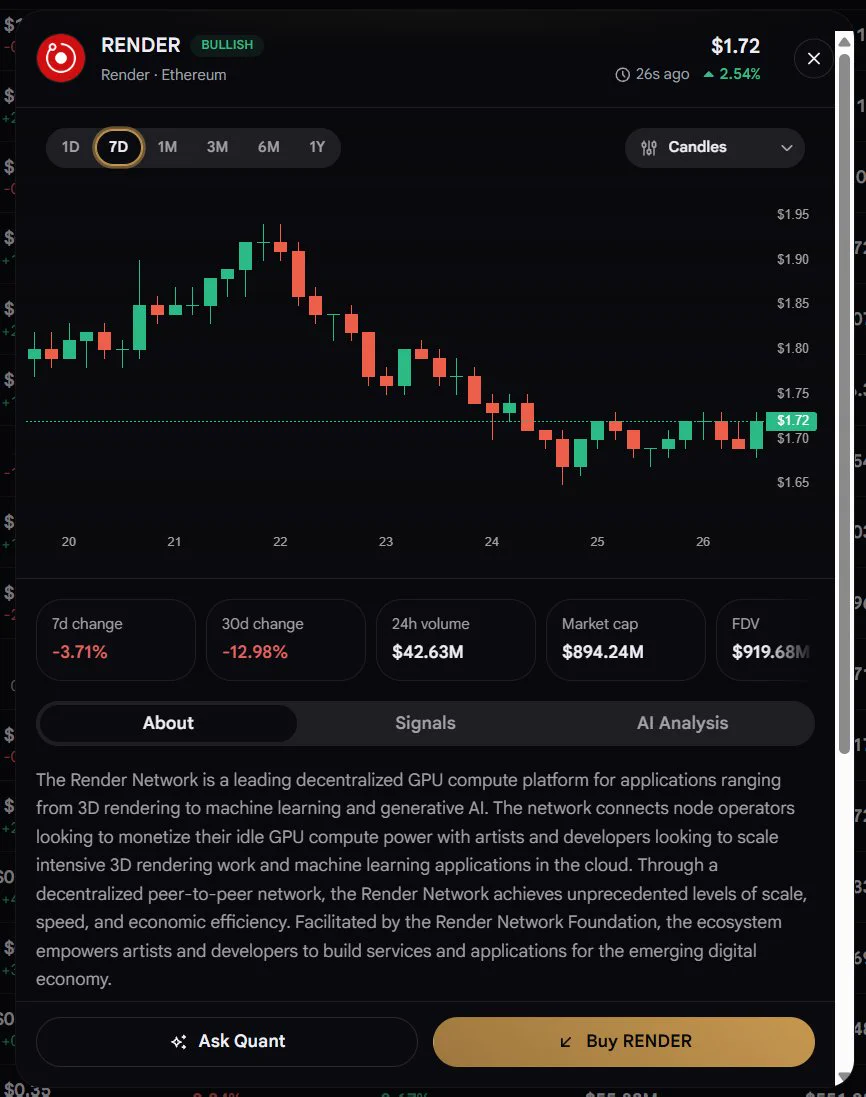This screenshot has height=1097, width=866.
Task: Click the $1.72 header price
Action: click(x=735, y=46)
